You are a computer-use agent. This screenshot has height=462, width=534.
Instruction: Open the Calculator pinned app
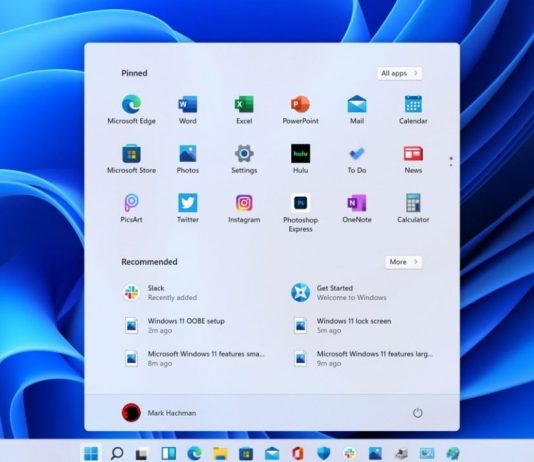click(x=413, y=208)
